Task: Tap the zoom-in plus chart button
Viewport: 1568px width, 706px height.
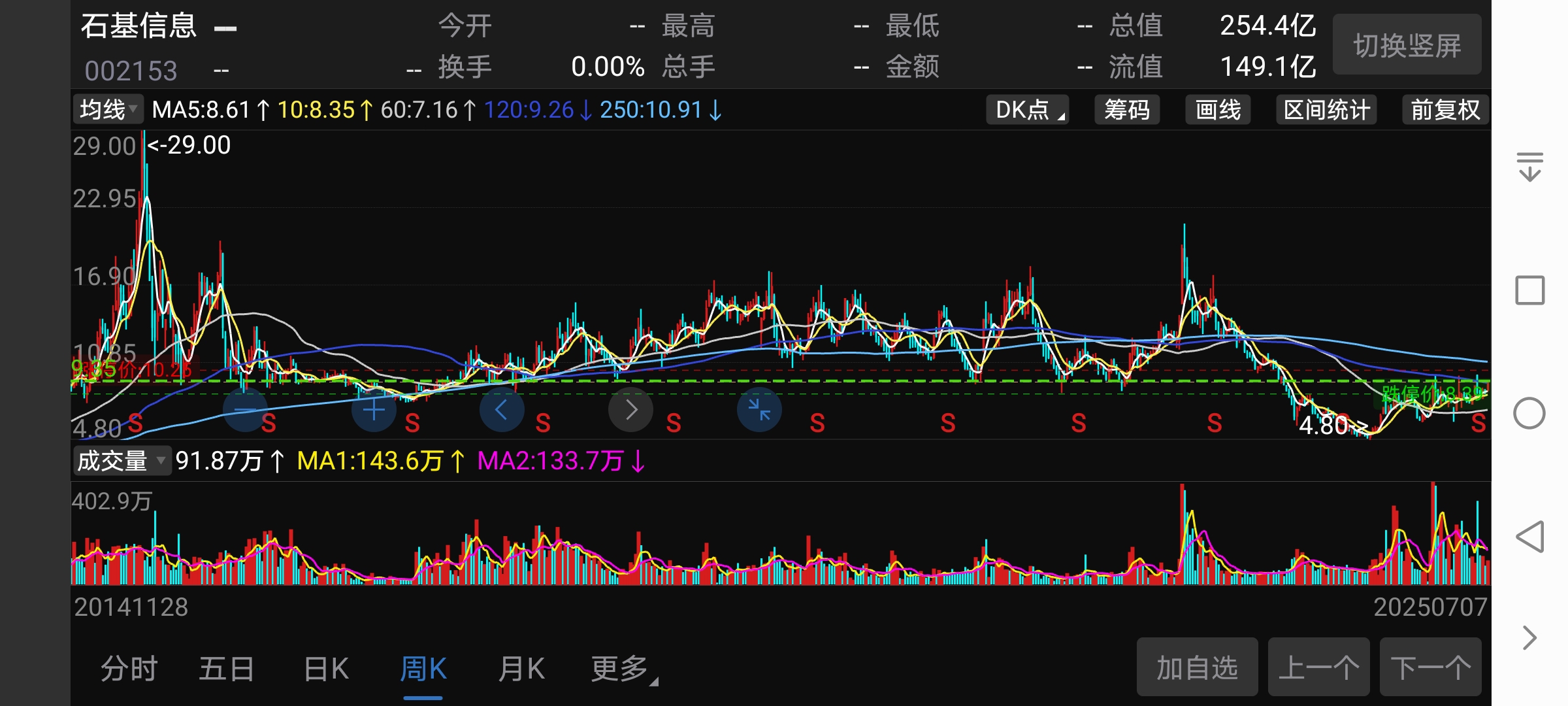Action: (x=374, y=410)
